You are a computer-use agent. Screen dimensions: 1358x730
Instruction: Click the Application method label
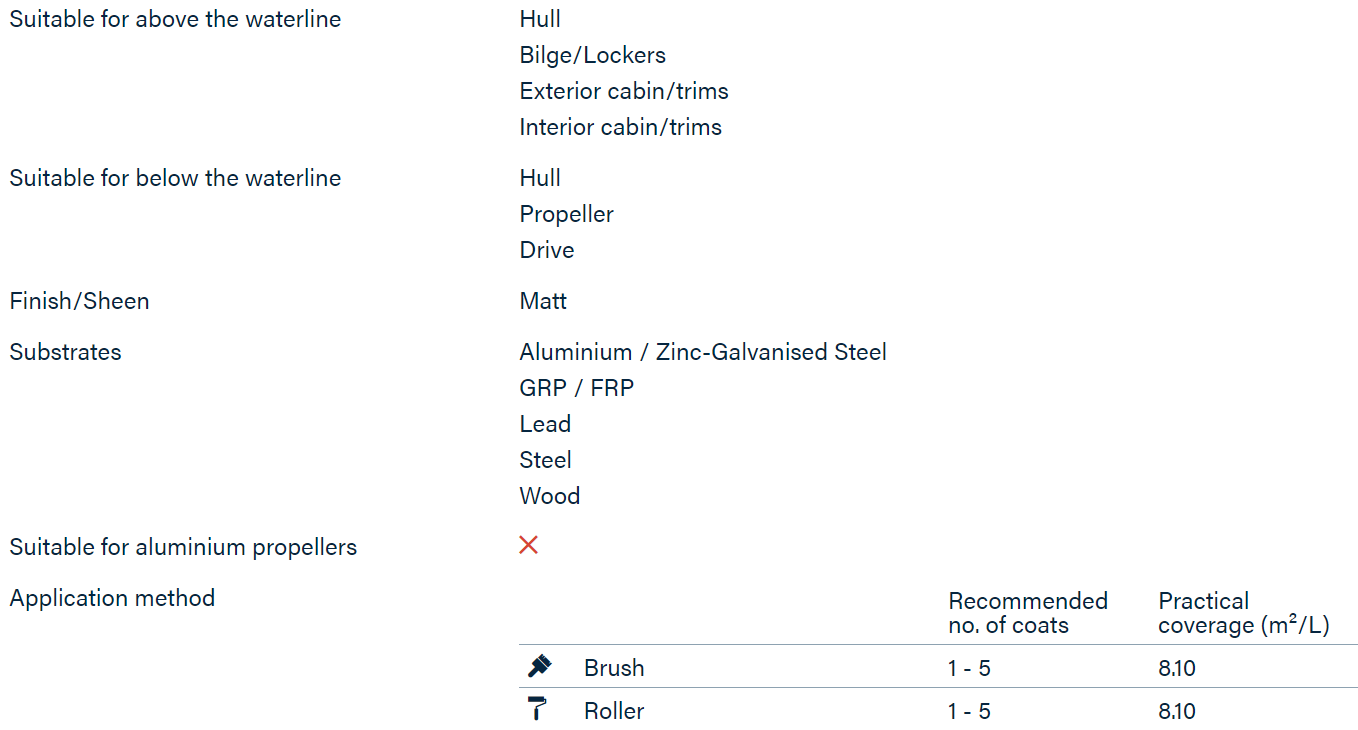[112, 598]
